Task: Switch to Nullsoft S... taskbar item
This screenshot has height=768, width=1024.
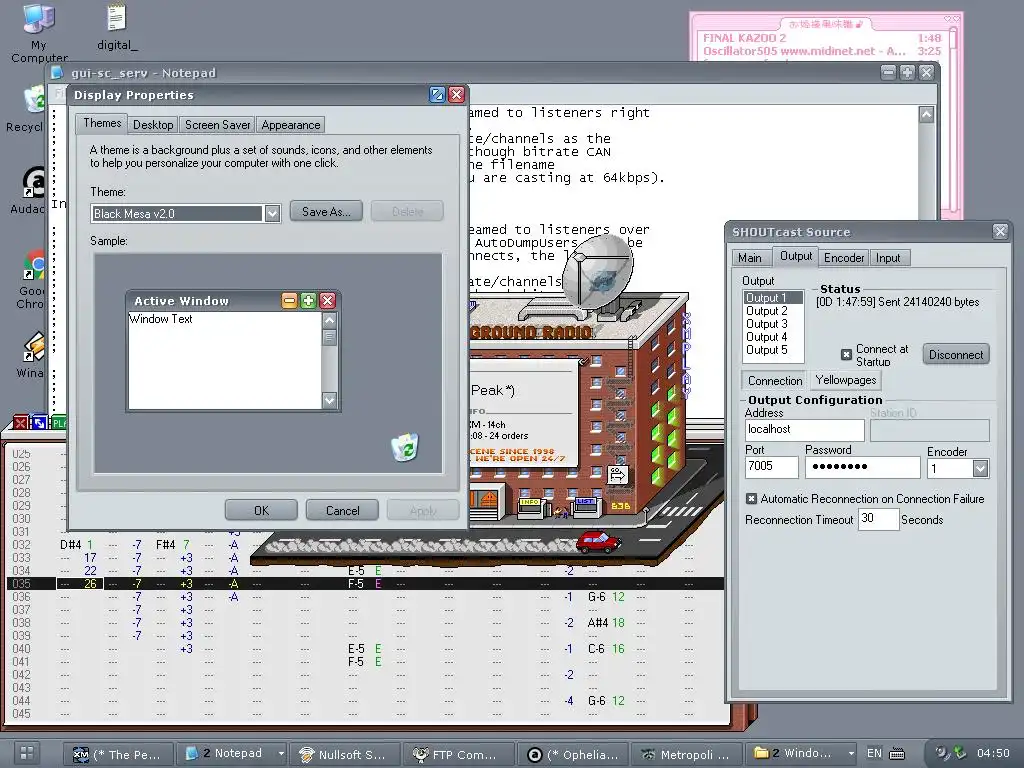Action: pos(344,754)
